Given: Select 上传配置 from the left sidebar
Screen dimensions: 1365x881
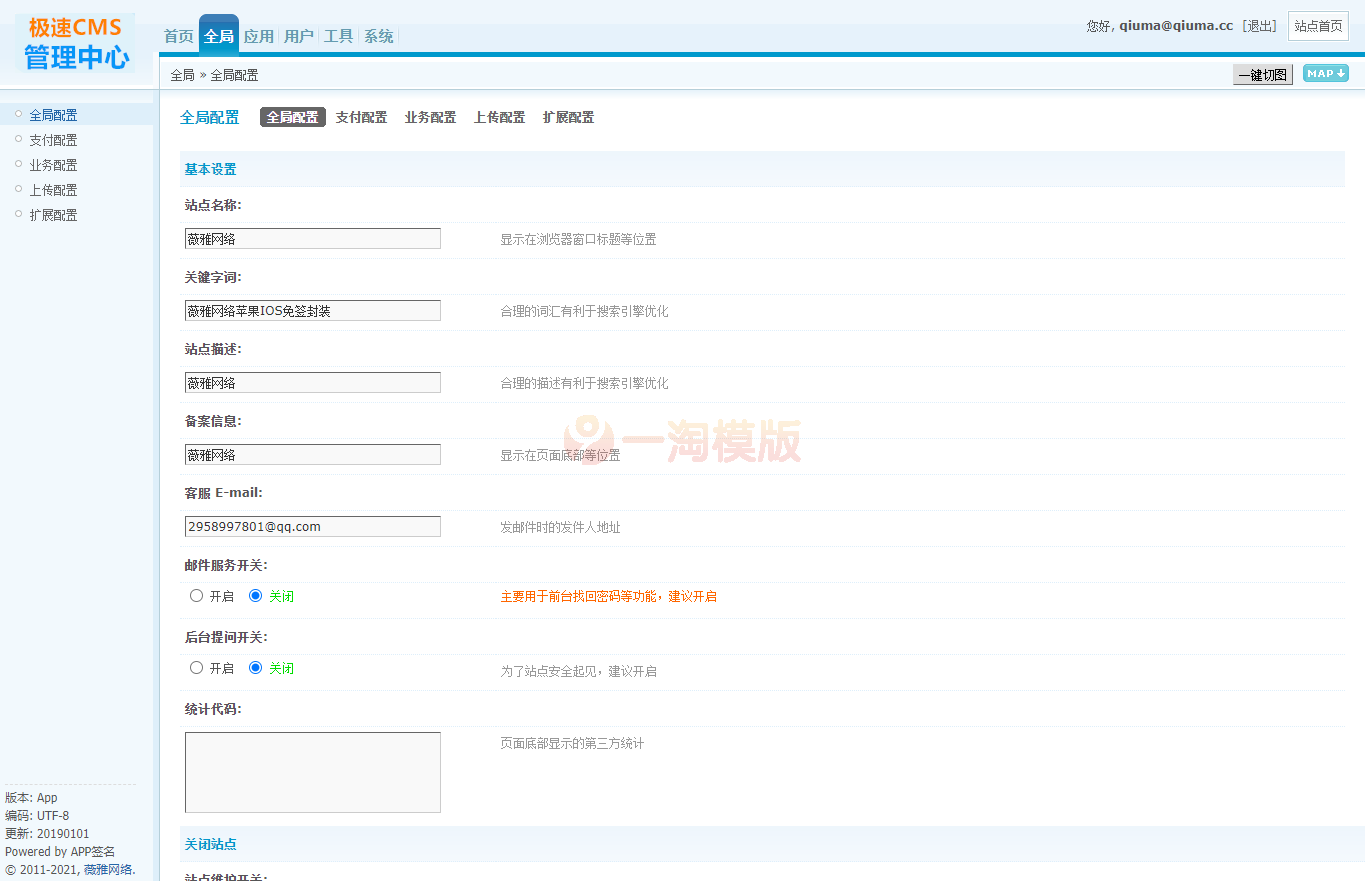Looking at the screenshot, I should point(53,189).
